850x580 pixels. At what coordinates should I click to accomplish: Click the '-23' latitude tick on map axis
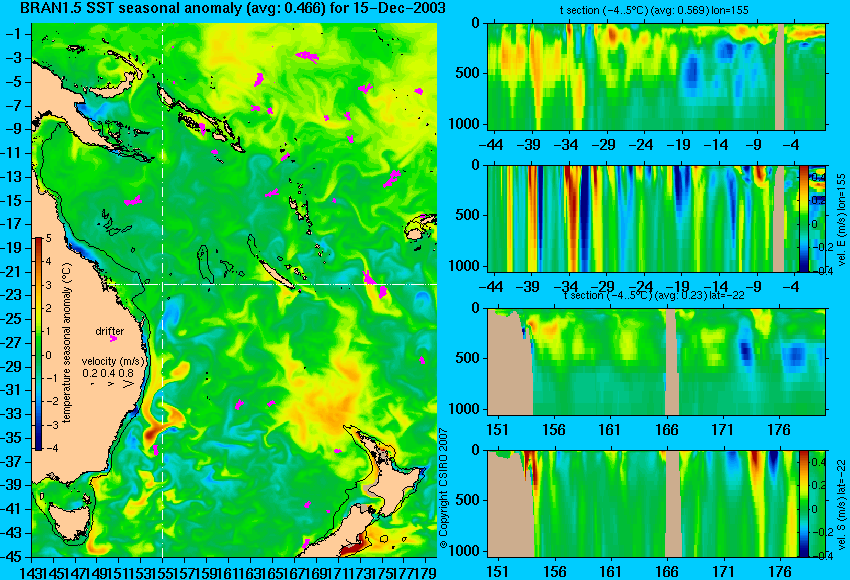(x=13, y=295)
